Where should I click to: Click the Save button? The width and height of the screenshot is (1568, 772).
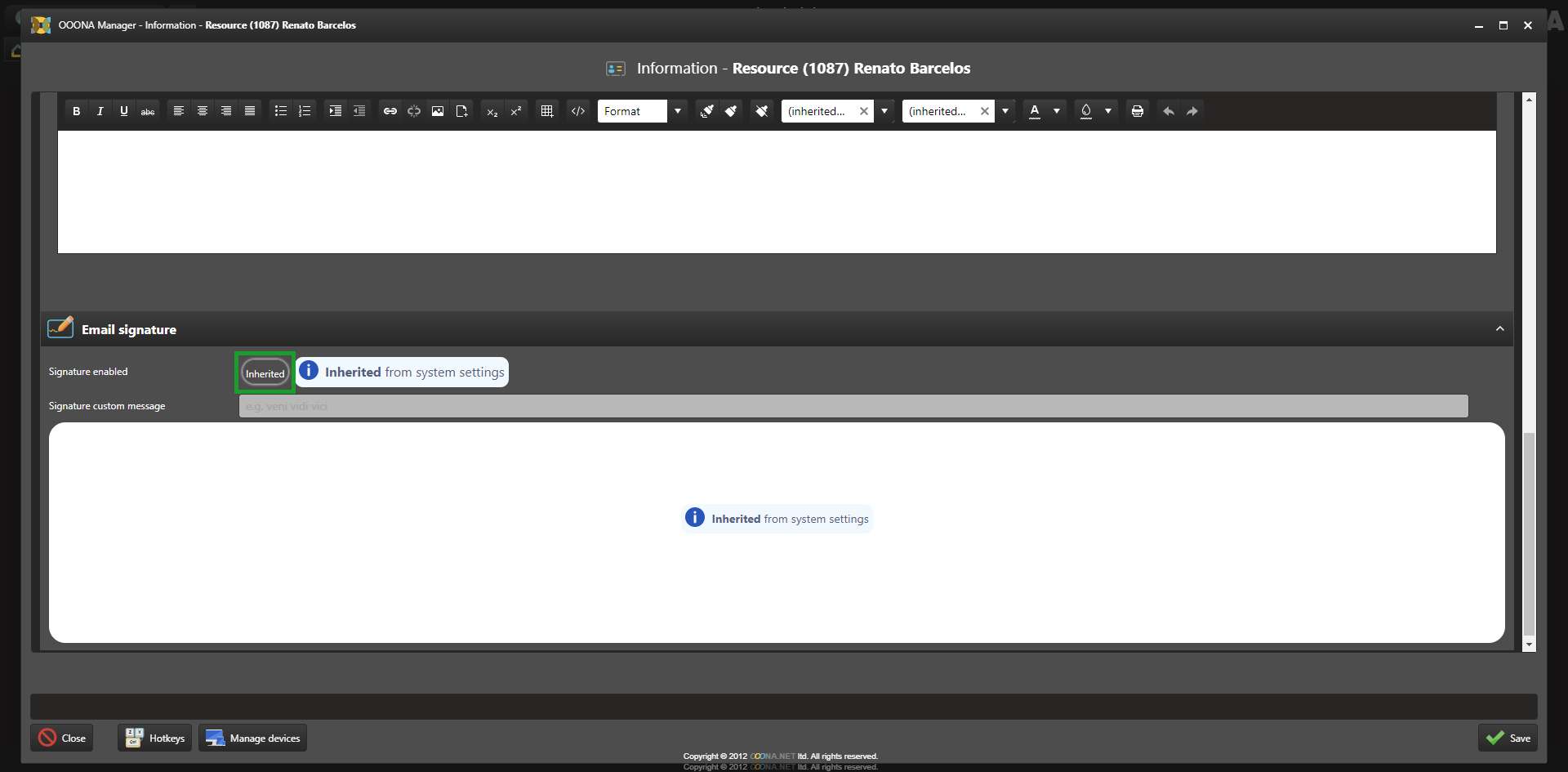(1508, 738)
